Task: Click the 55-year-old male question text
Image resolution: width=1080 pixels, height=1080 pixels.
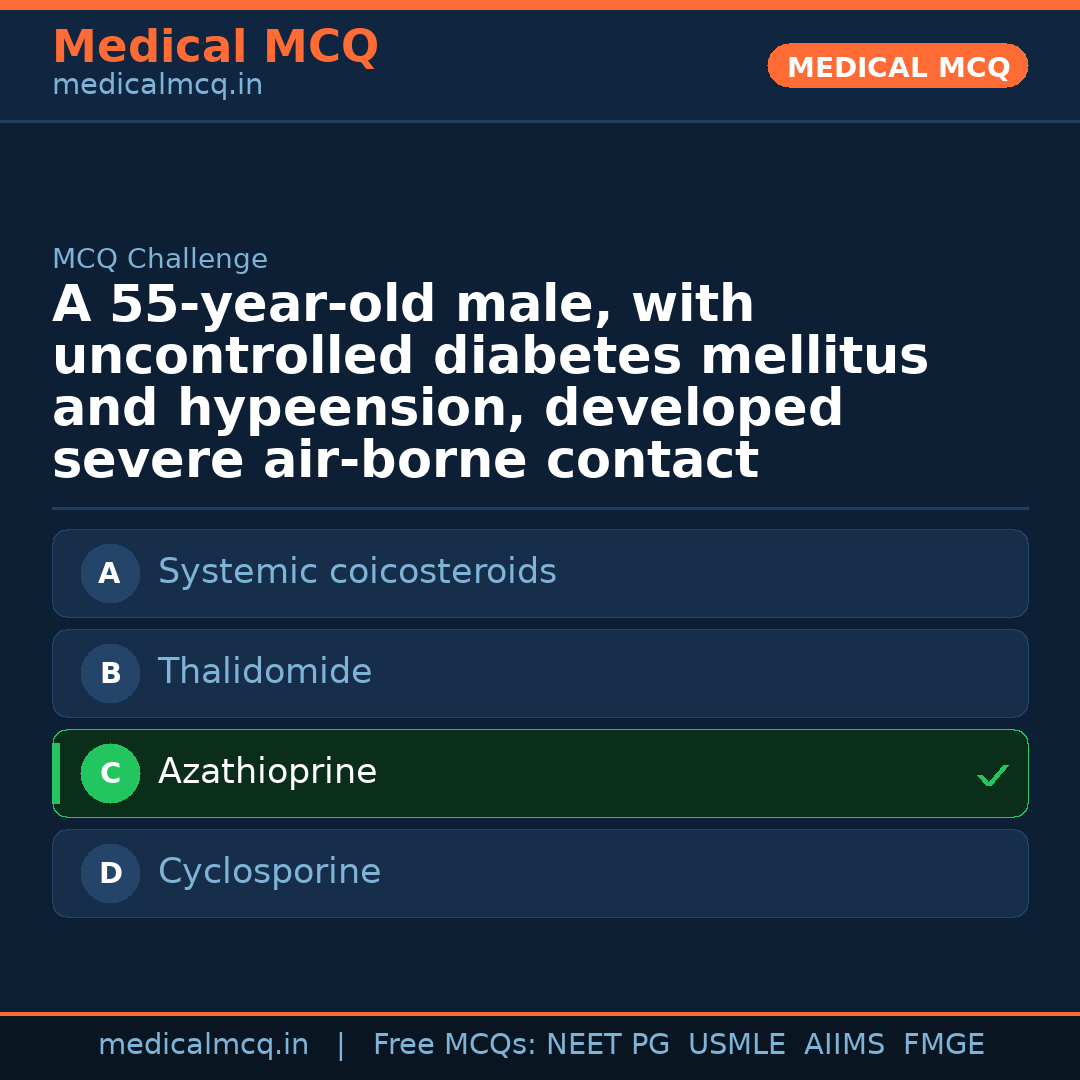Action: point(490,382)
